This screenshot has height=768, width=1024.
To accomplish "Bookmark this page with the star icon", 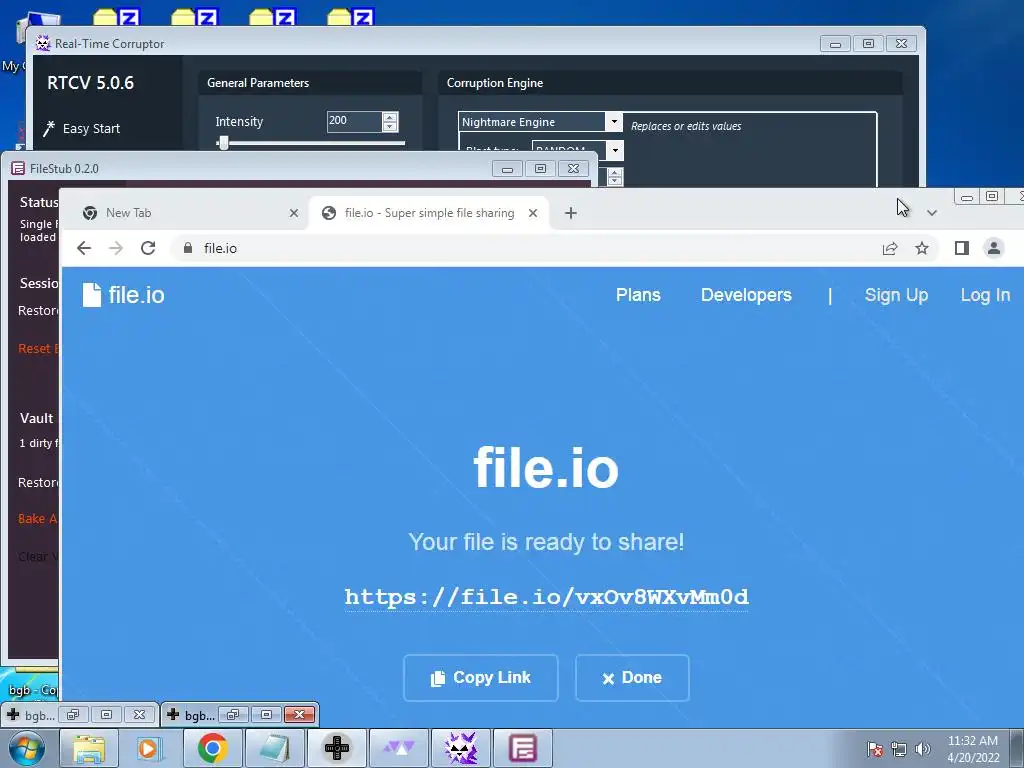I will [x=921, y=248].
